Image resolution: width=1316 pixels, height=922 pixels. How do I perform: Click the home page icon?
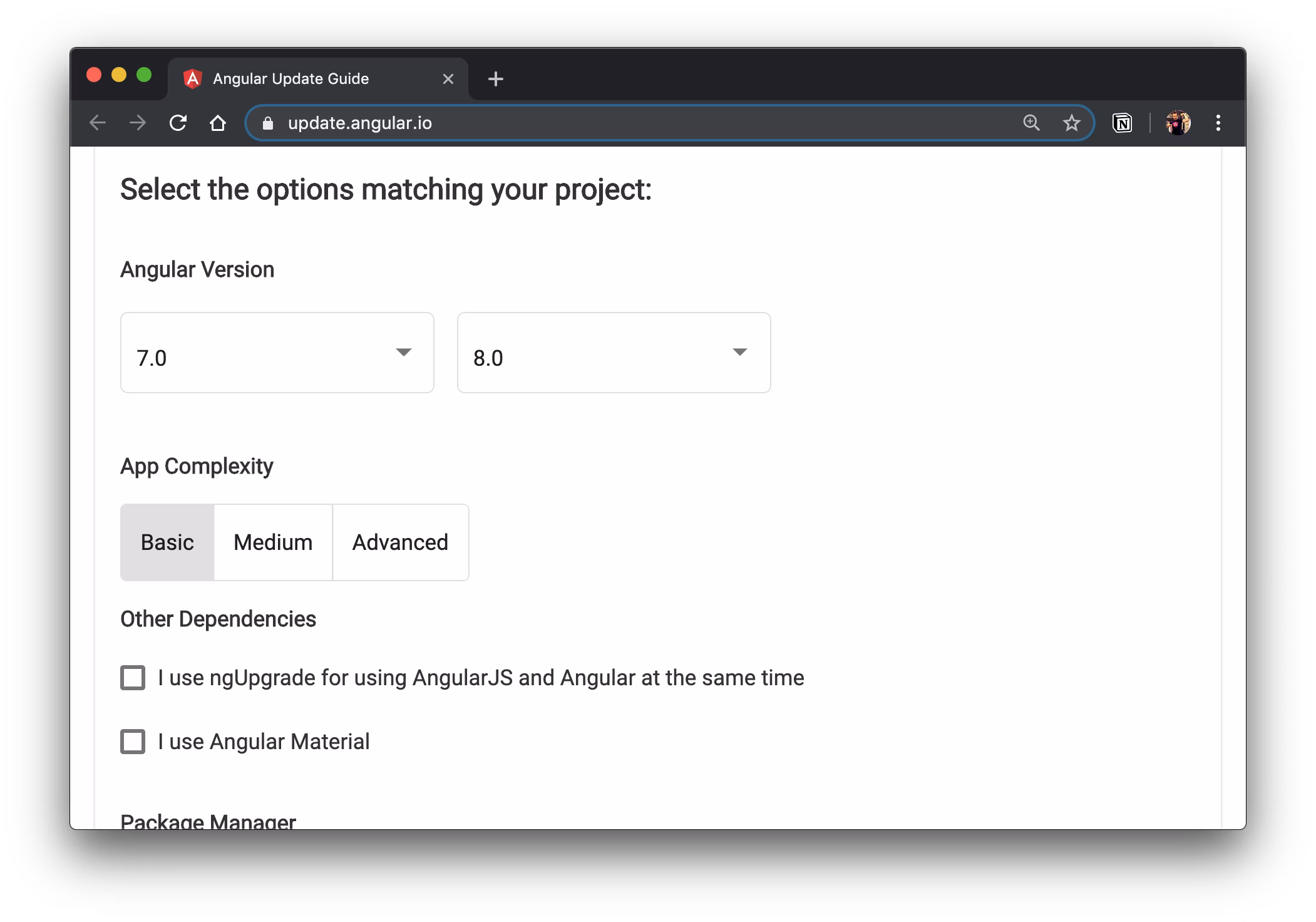218,123
